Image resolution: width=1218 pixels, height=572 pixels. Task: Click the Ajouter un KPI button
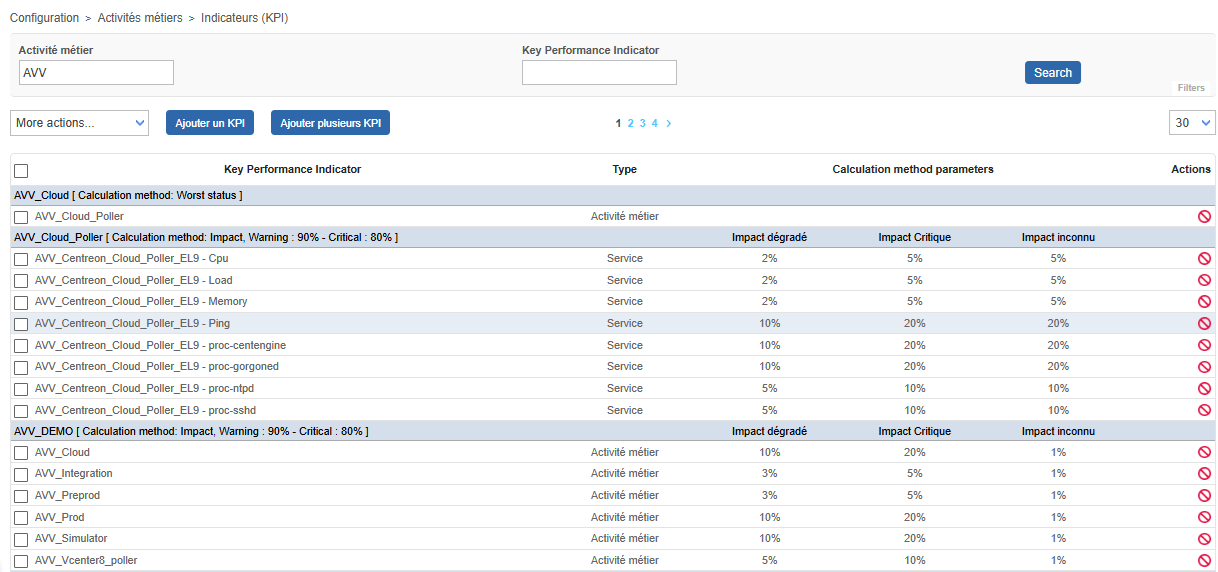coord(210,123)
